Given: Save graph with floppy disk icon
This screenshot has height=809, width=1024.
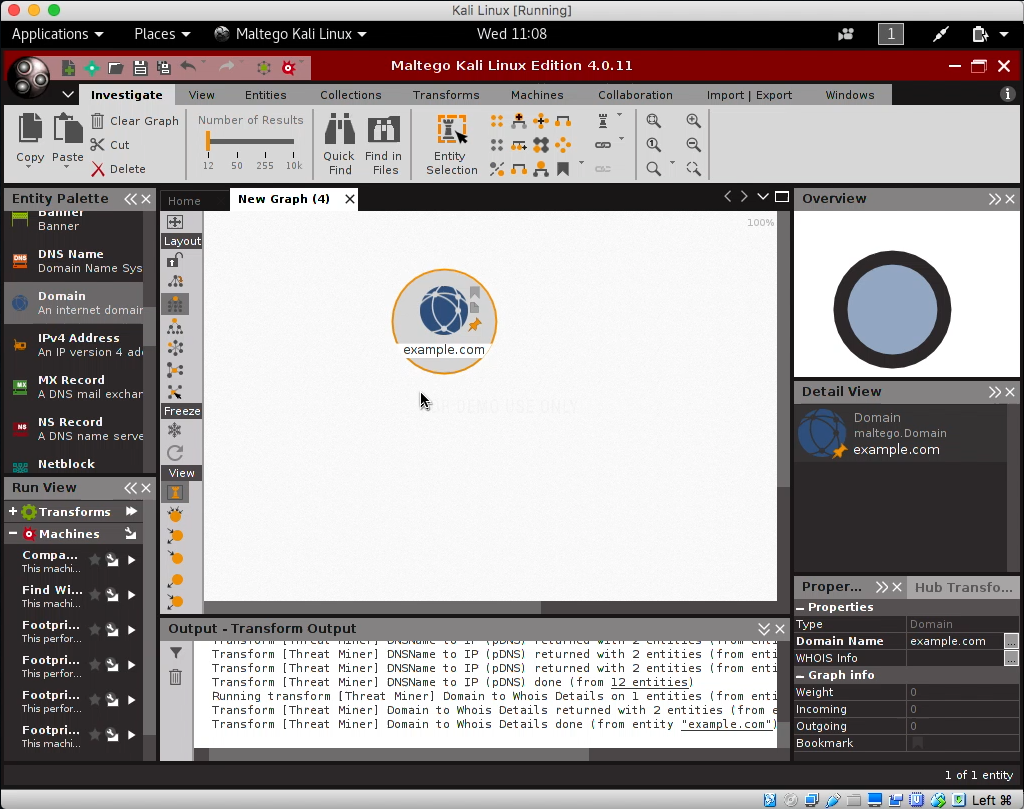Looking at the screenshot, I should point(140,67).
